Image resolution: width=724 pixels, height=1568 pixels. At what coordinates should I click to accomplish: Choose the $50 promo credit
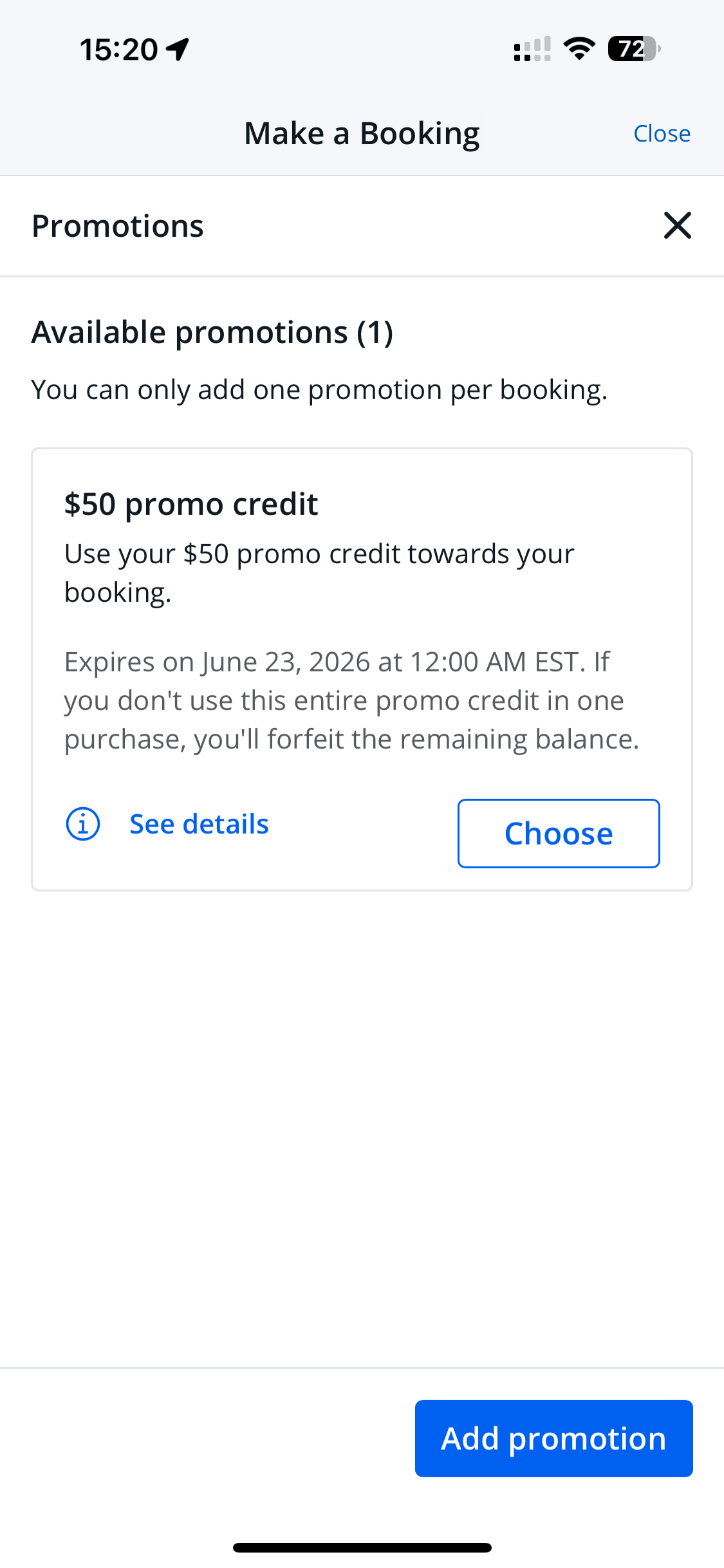tap(558, 834)
